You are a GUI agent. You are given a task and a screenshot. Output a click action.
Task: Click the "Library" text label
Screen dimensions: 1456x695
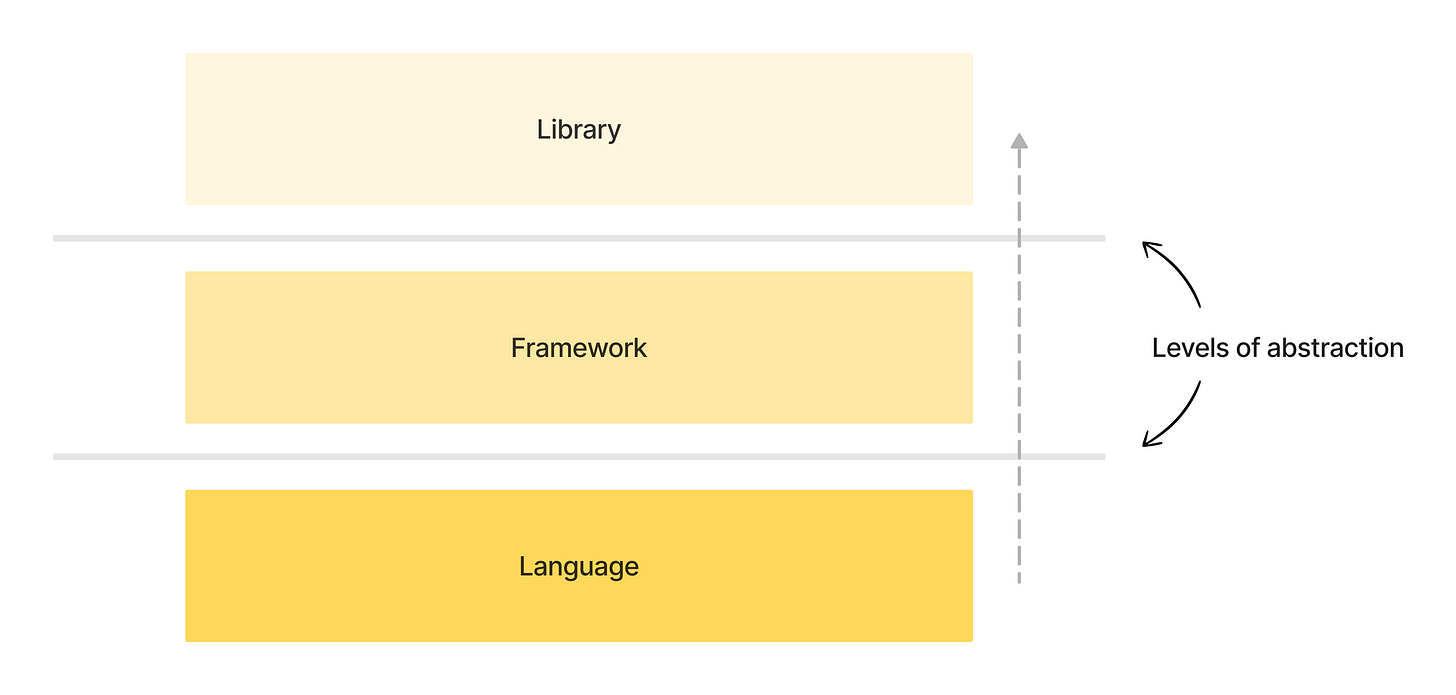click(579, 129)
